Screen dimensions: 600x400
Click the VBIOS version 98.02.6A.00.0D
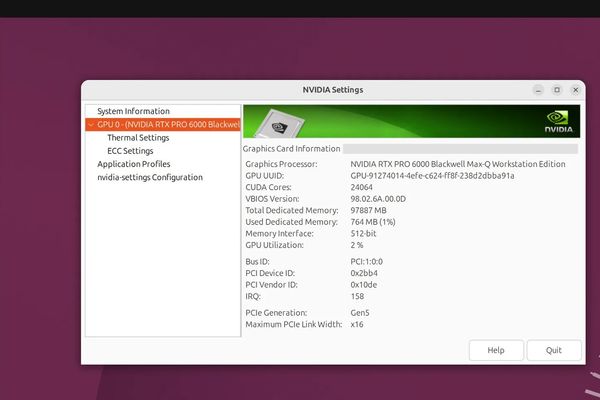coord(378,199)
